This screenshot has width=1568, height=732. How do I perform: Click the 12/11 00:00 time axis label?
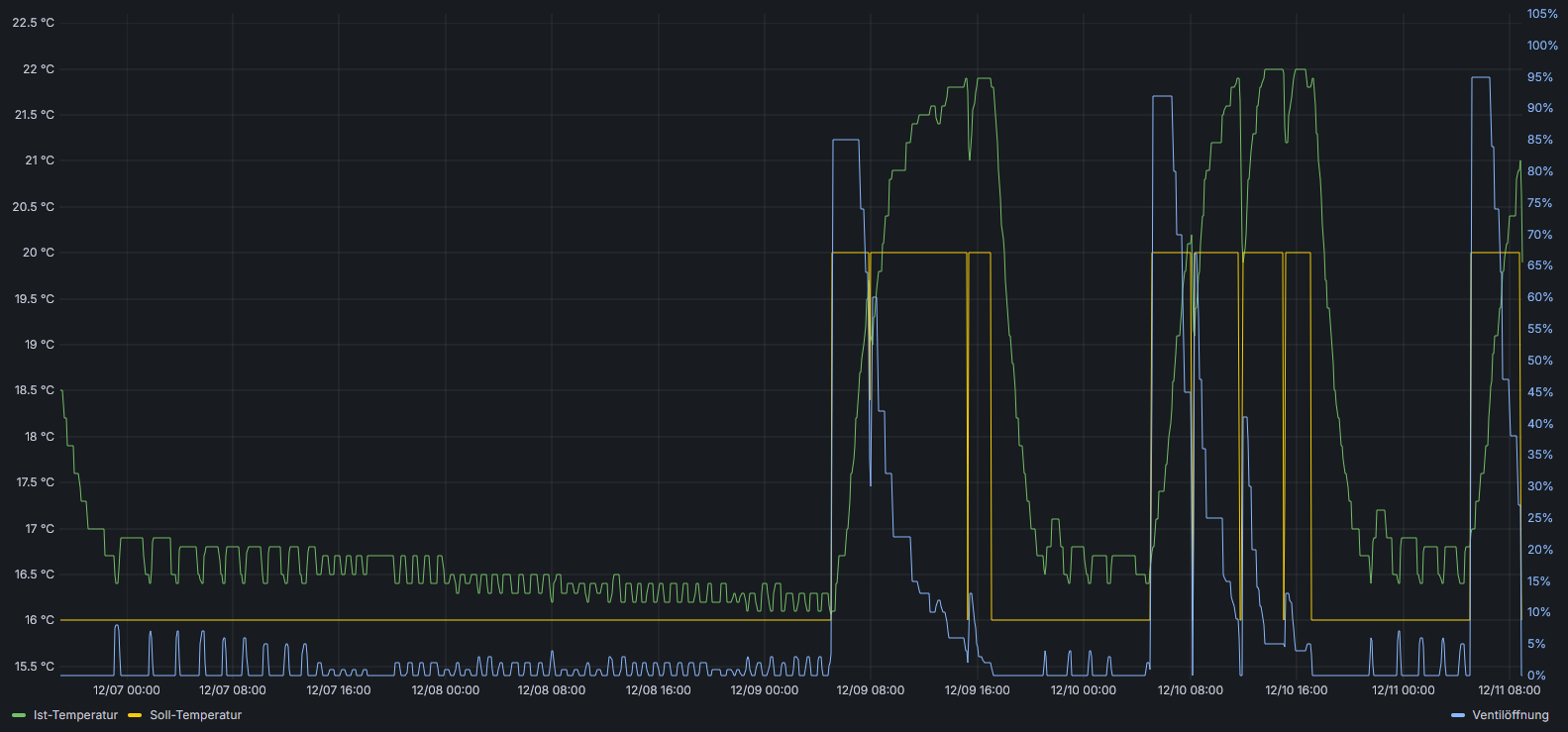(1404, 690)
